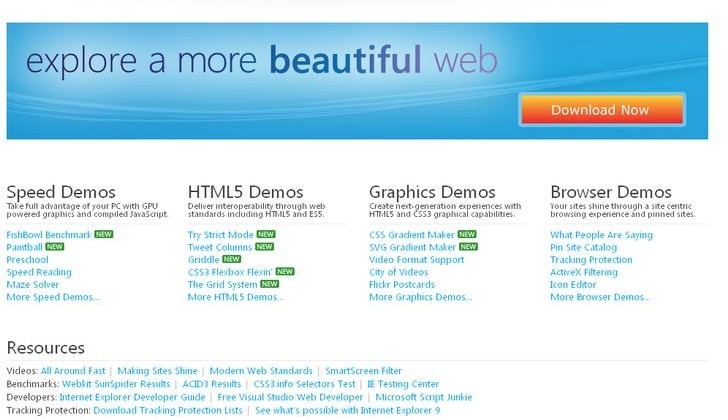Open the Griddle demo link
The width and height of the screenshot is (728, 420).
(203, 260)
